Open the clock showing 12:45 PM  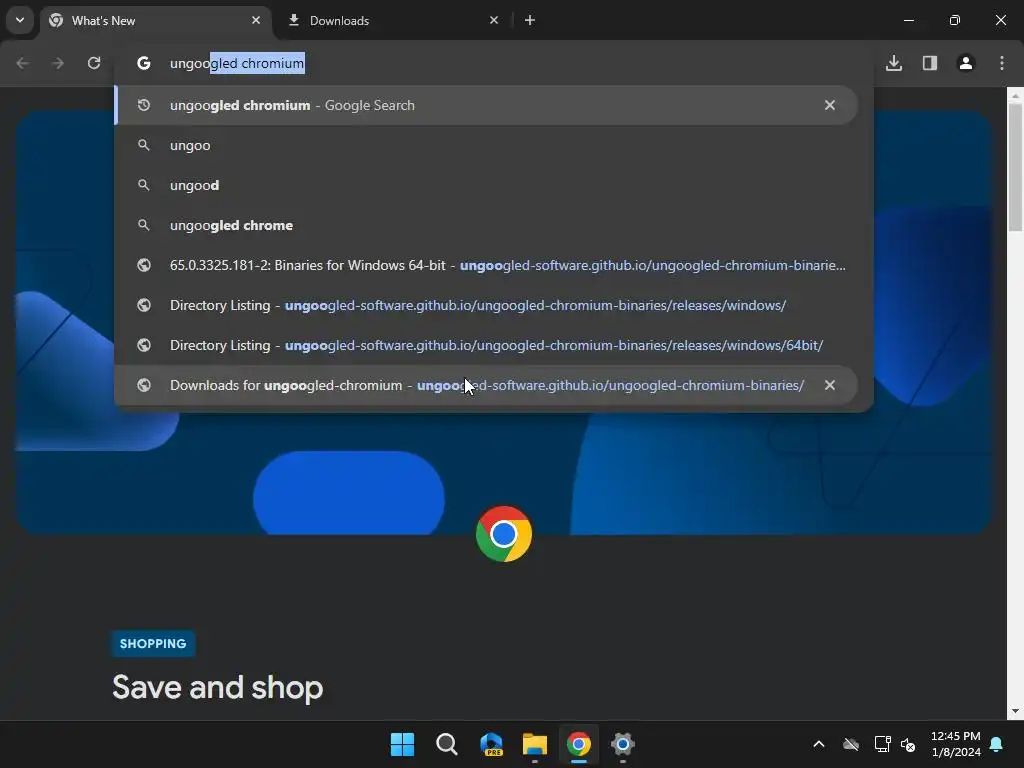(x=955, y=744)
